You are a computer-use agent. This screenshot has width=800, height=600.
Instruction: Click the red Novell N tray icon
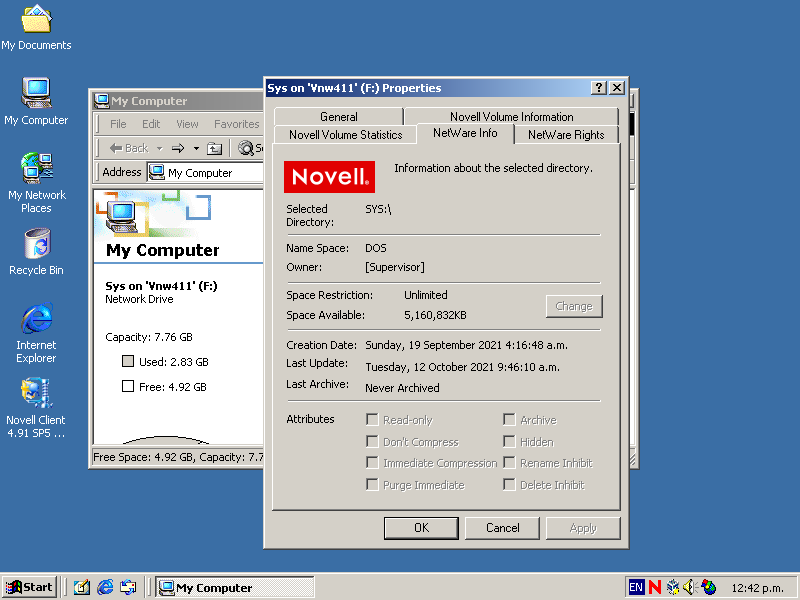[655, 587]
